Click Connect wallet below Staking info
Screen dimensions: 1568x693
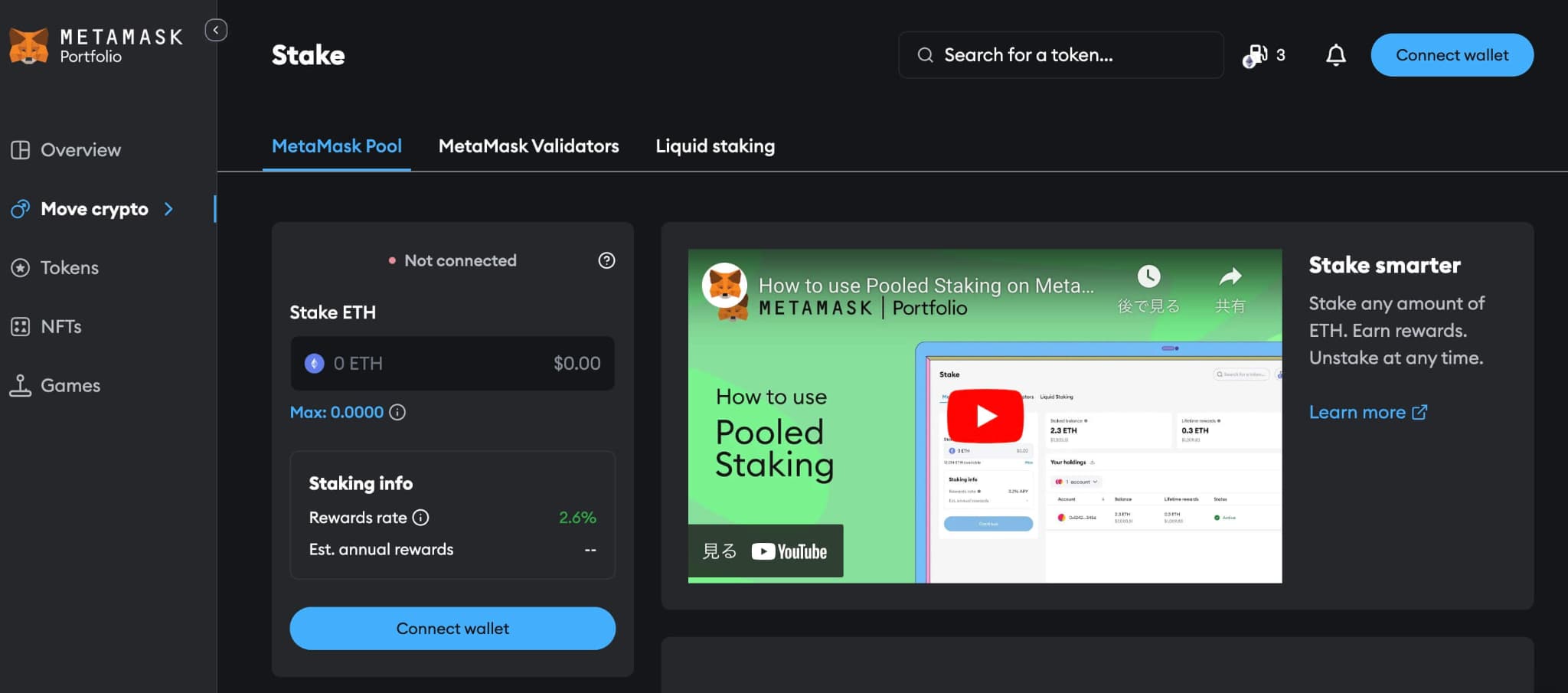click(x=452, y=629)
